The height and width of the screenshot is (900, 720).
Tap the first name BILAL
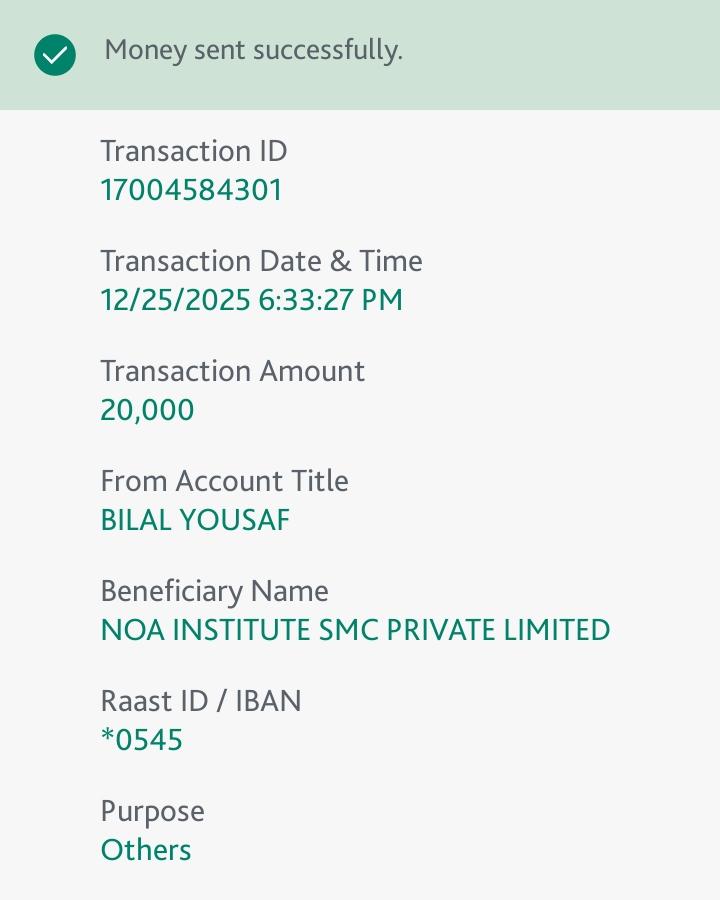[138, 520]
